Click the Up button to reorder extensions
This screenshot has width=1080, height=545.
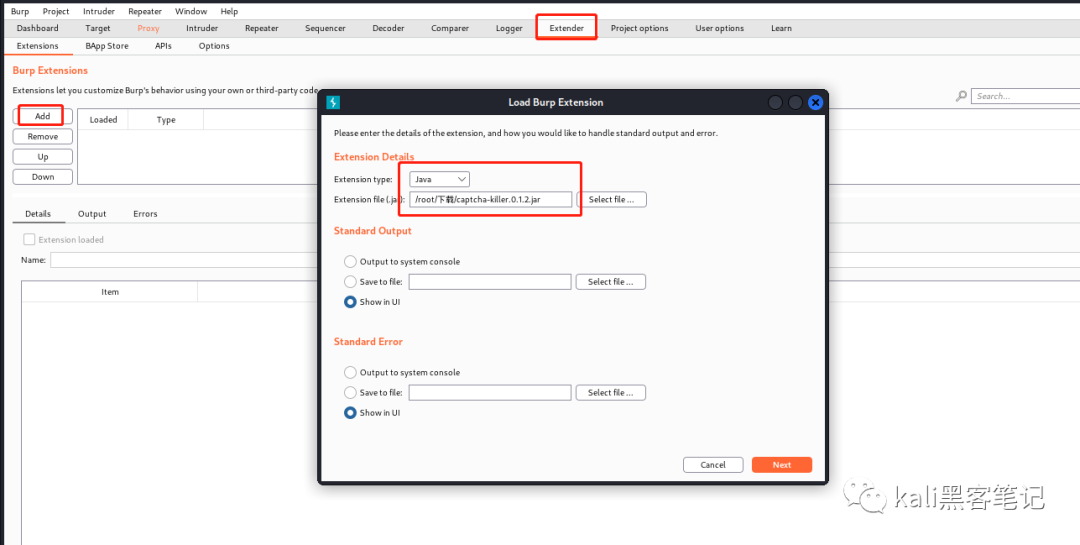click(x=43, y=157)
